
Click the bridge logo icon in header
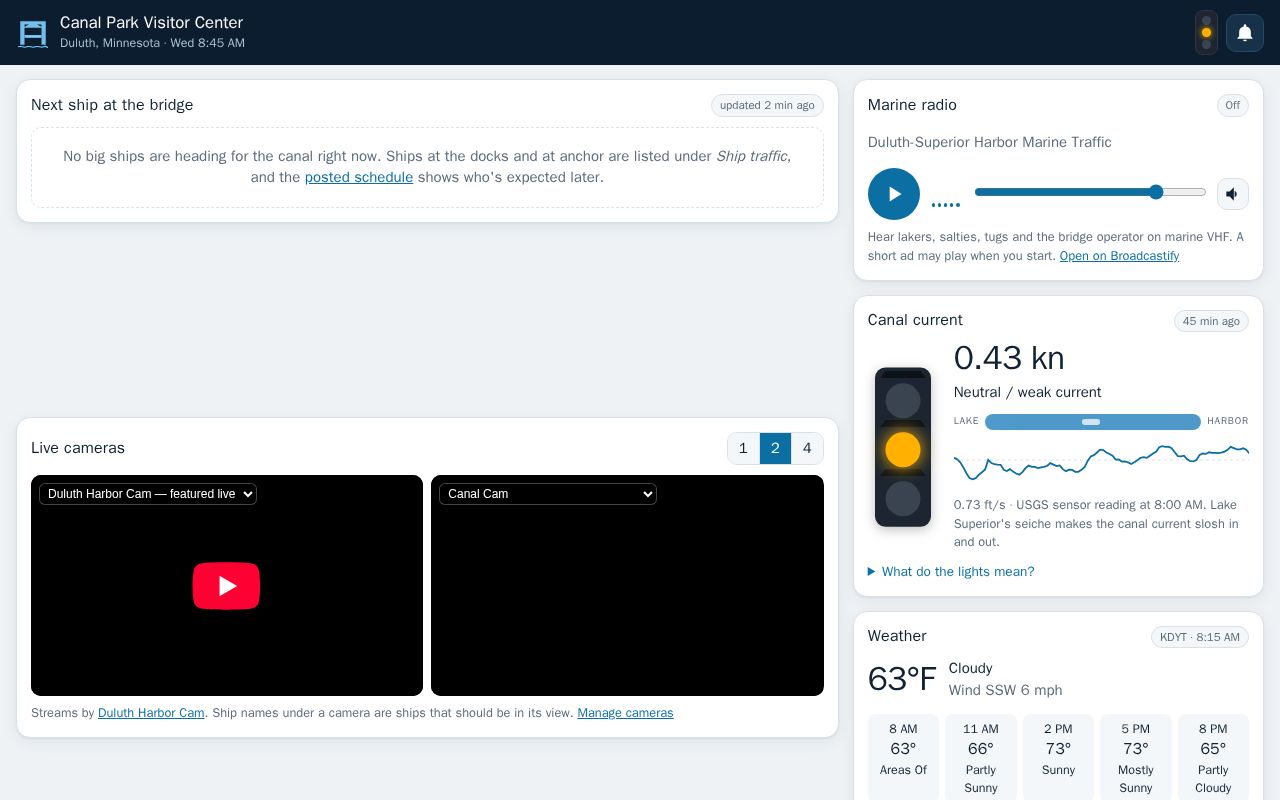coord(33,33)
